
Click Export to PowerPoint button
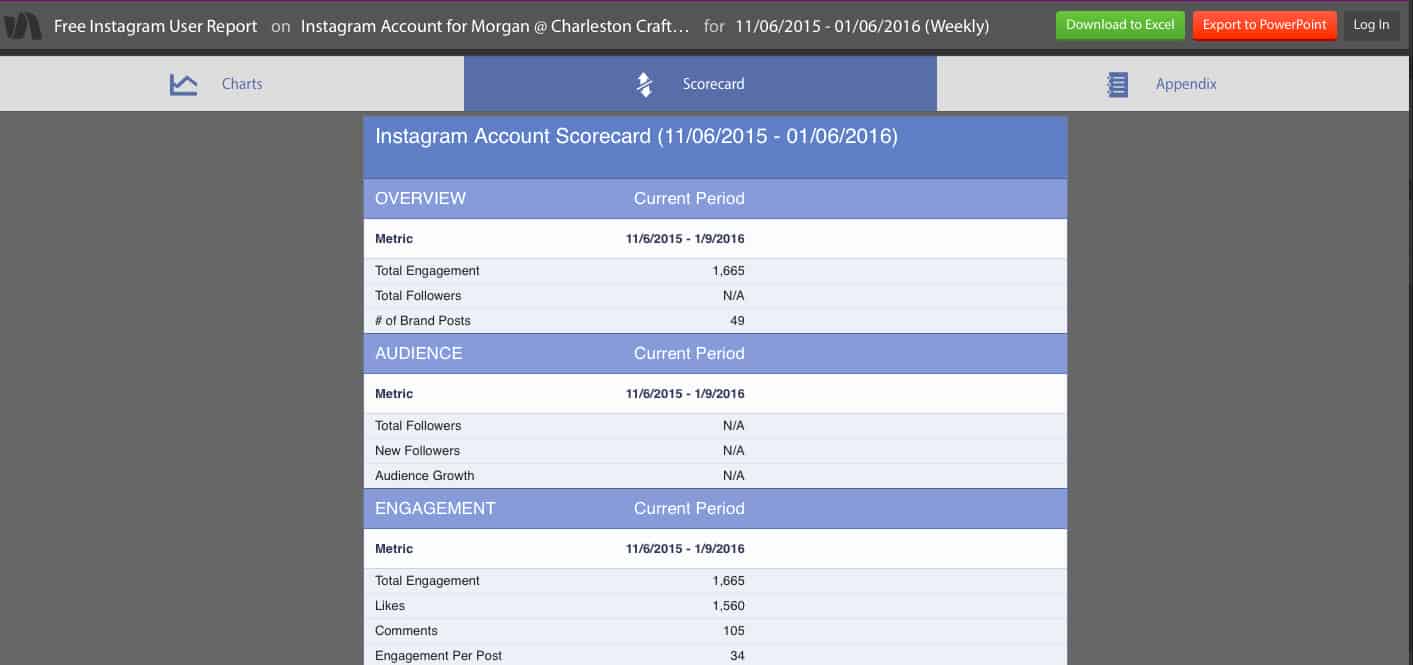pos(1264,25)
